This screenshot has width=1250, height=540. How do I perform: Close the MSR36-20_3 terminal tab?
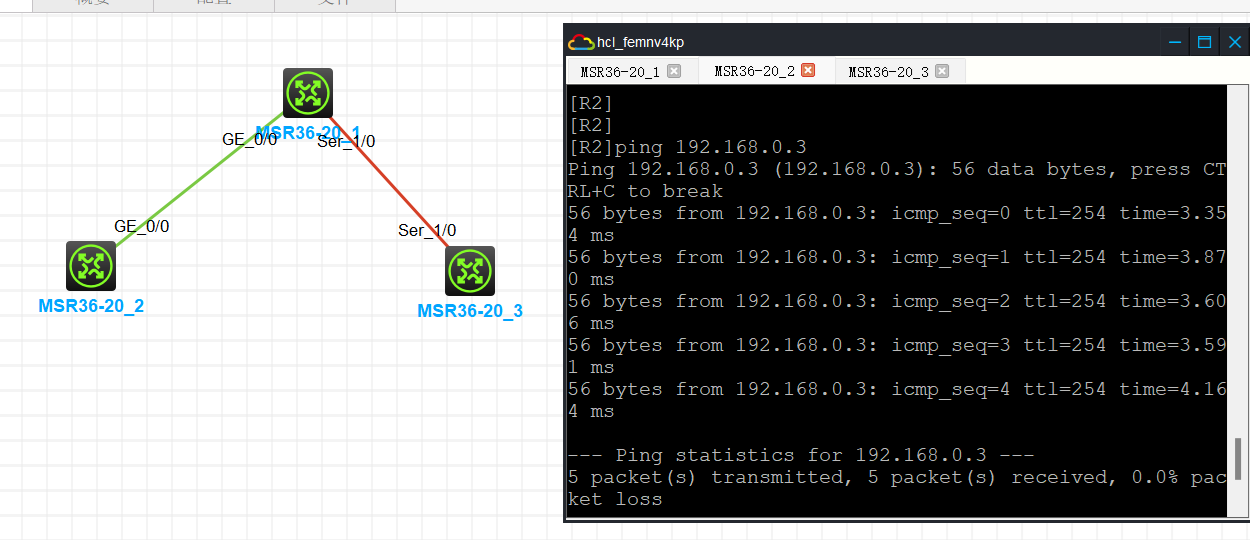(943, 71)
